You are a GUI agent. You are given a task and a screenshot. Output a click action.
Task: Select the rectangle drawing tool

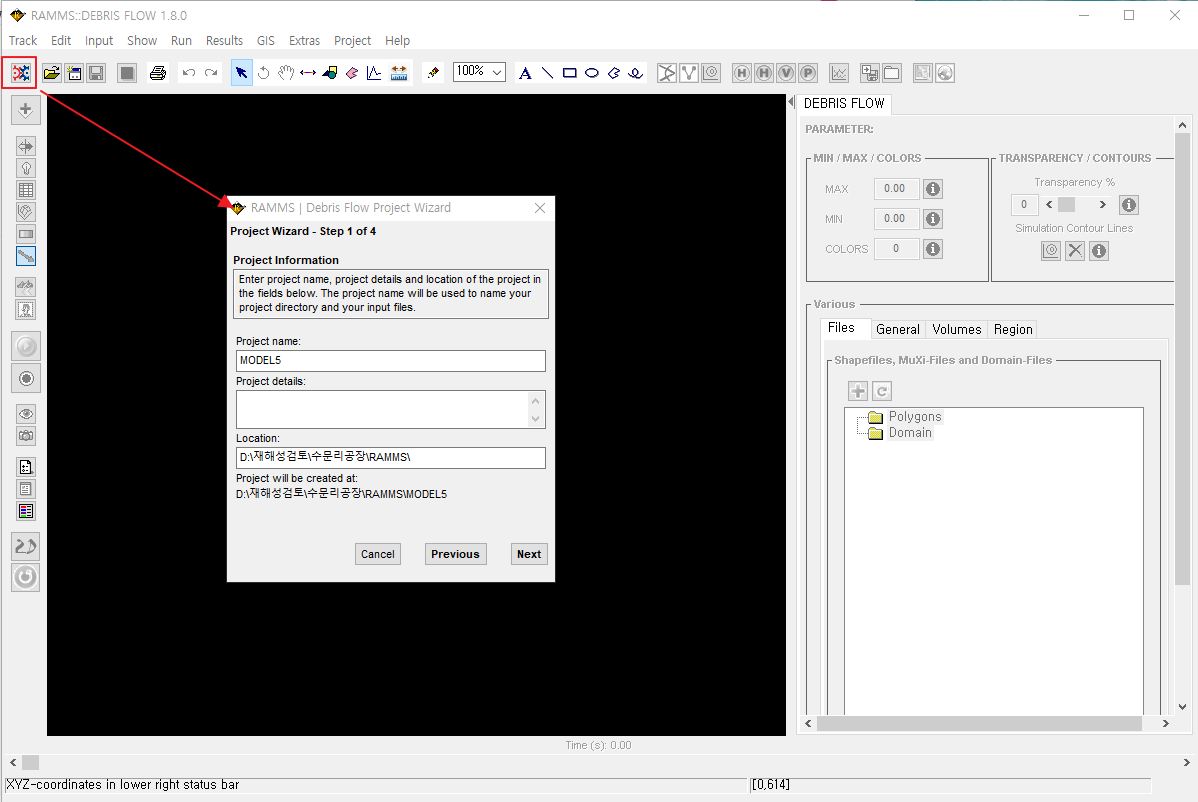pos(569,73)
